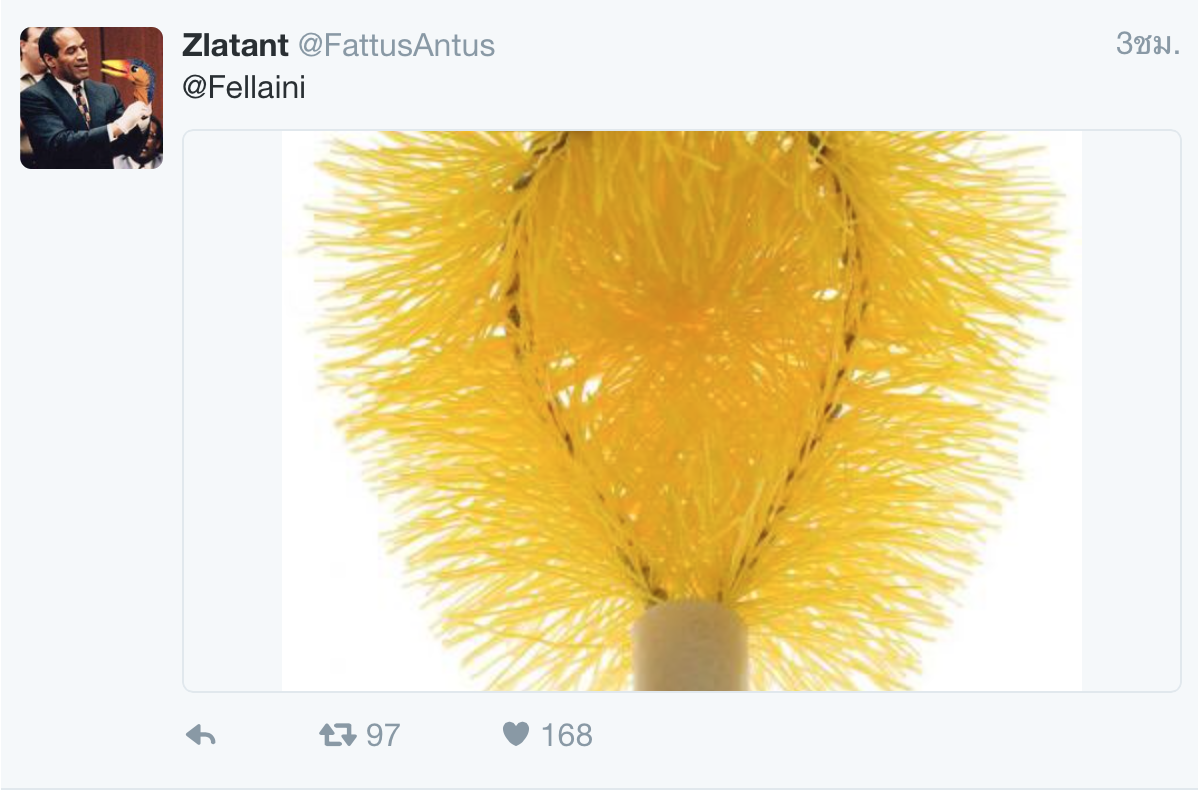Open the @Fellaini mention

pyautogui.click(x=243, y=88)
